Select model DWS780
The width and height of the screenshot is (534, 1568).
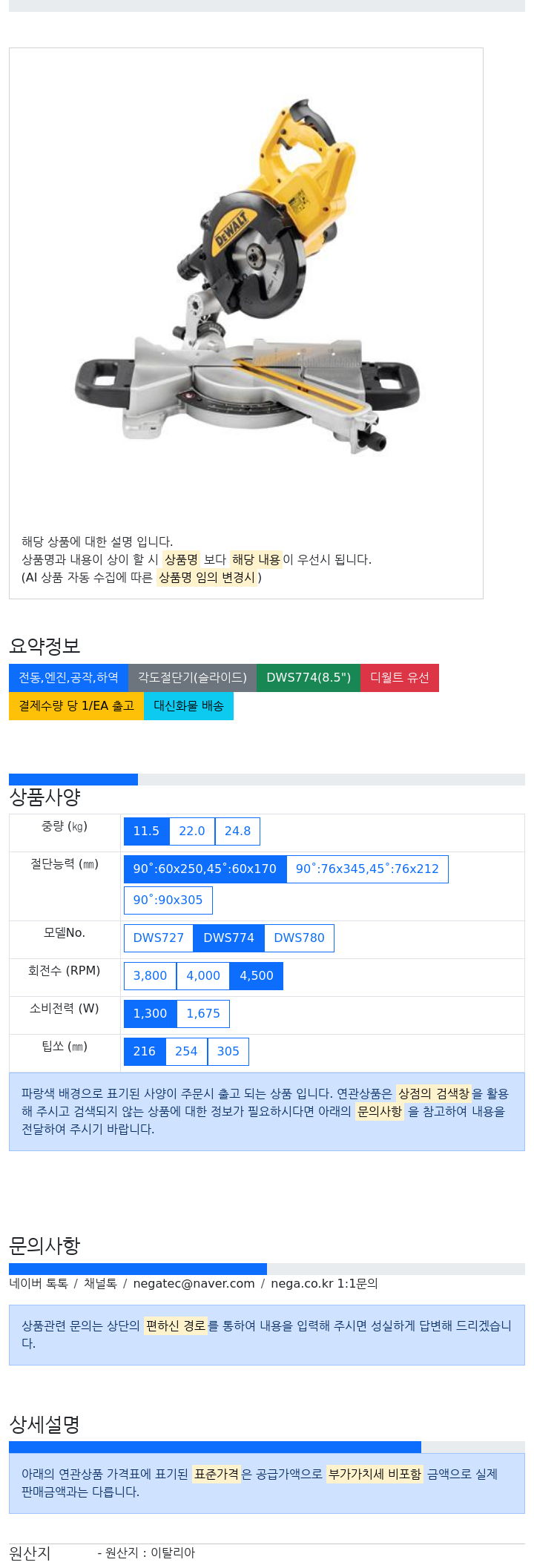click(300, 938)
